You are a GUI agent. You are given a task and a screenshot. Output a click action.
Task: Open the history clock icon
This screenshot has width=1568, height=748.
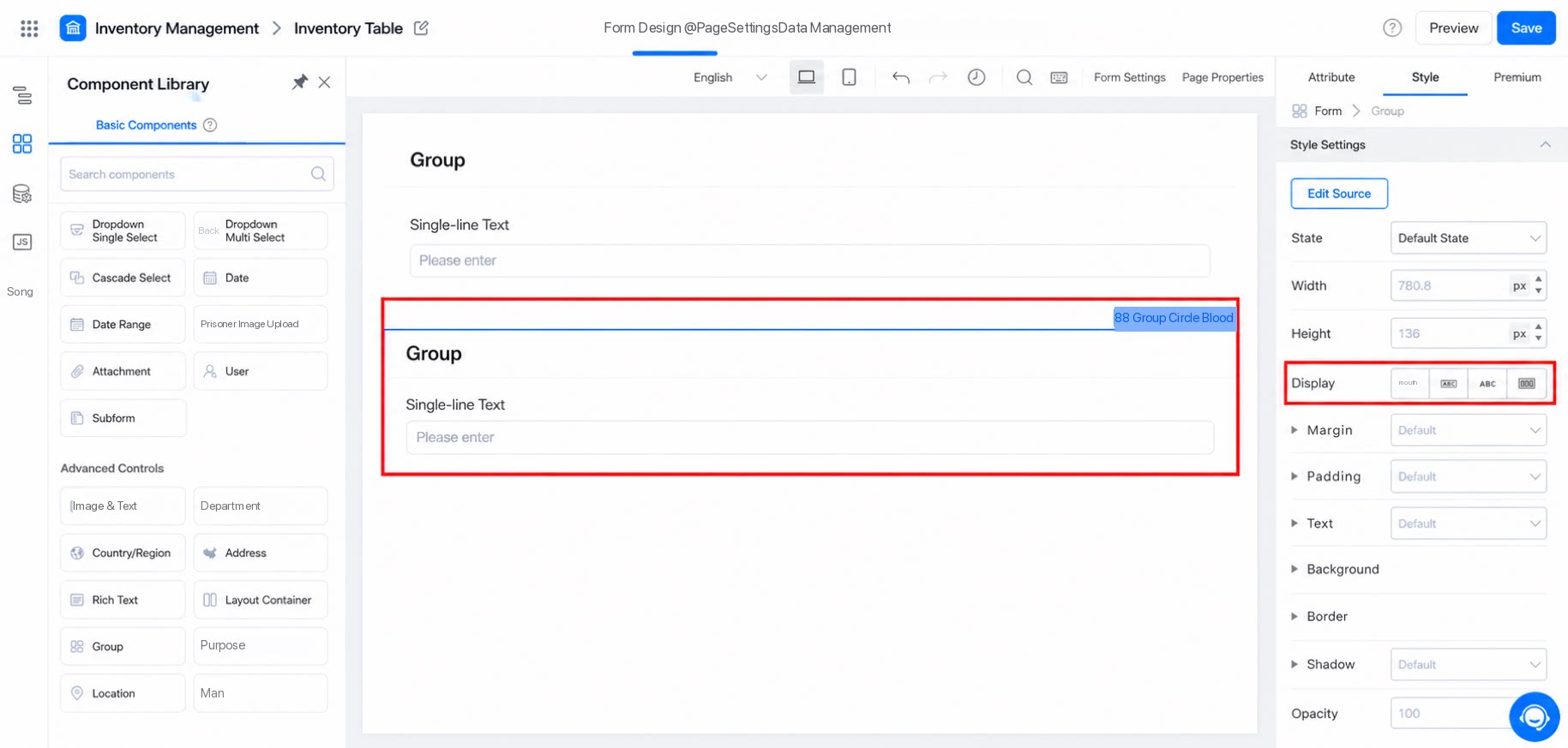coord(976,77)
